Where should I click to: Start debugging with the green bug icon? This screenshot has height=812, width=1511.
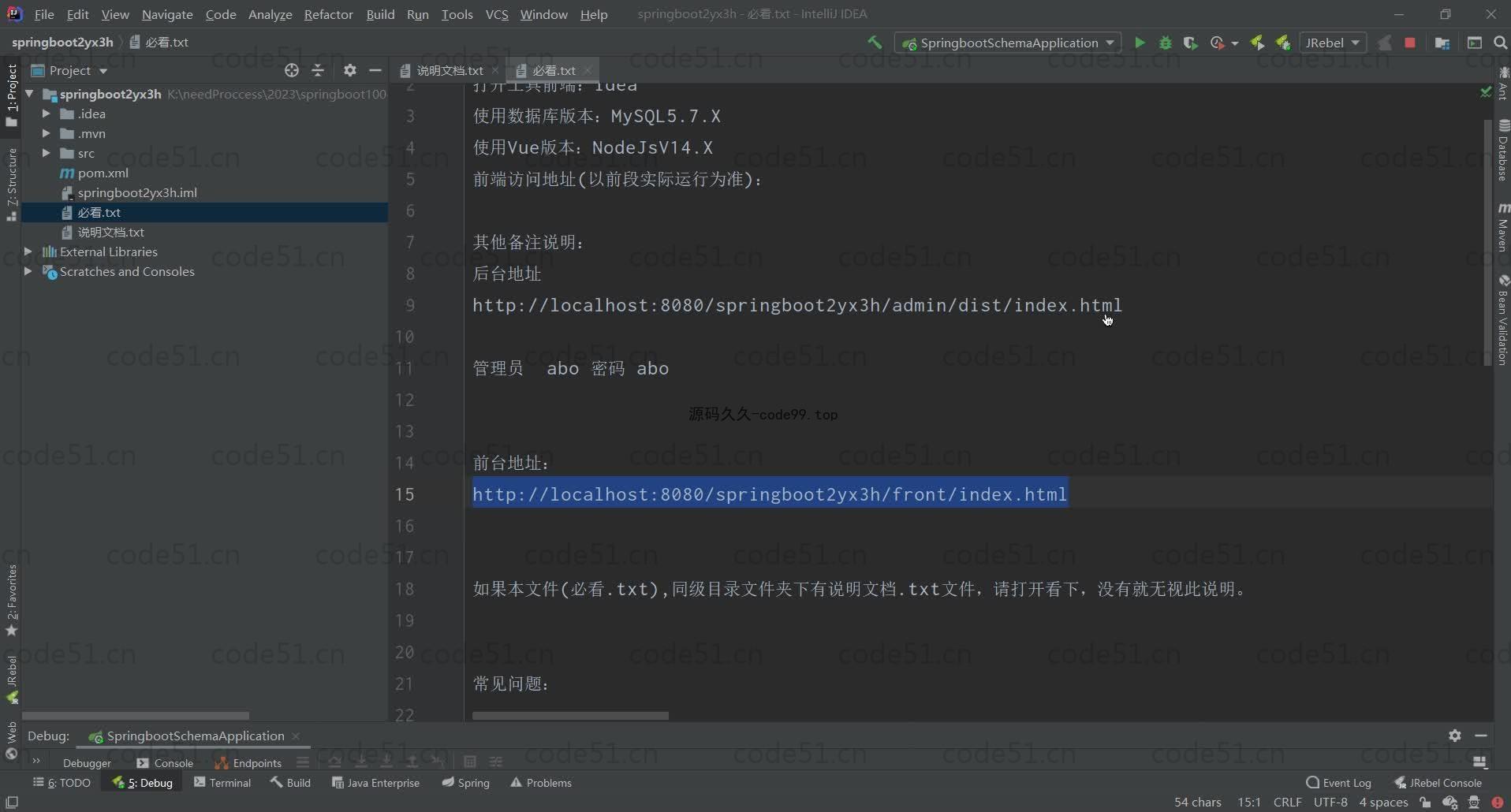point(1165,43)
